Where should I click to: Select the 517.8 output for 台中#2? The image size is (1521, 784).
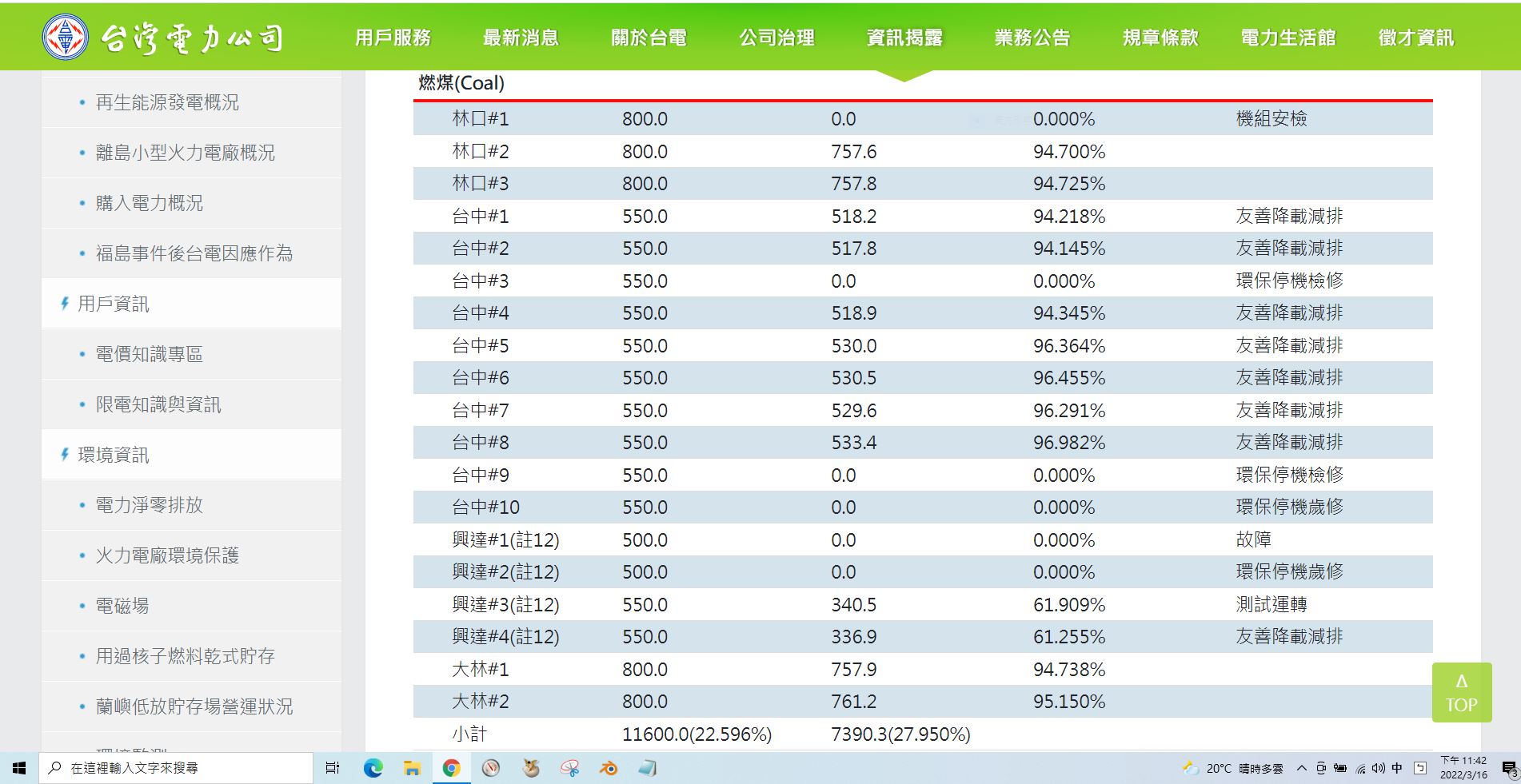(853, 249)
